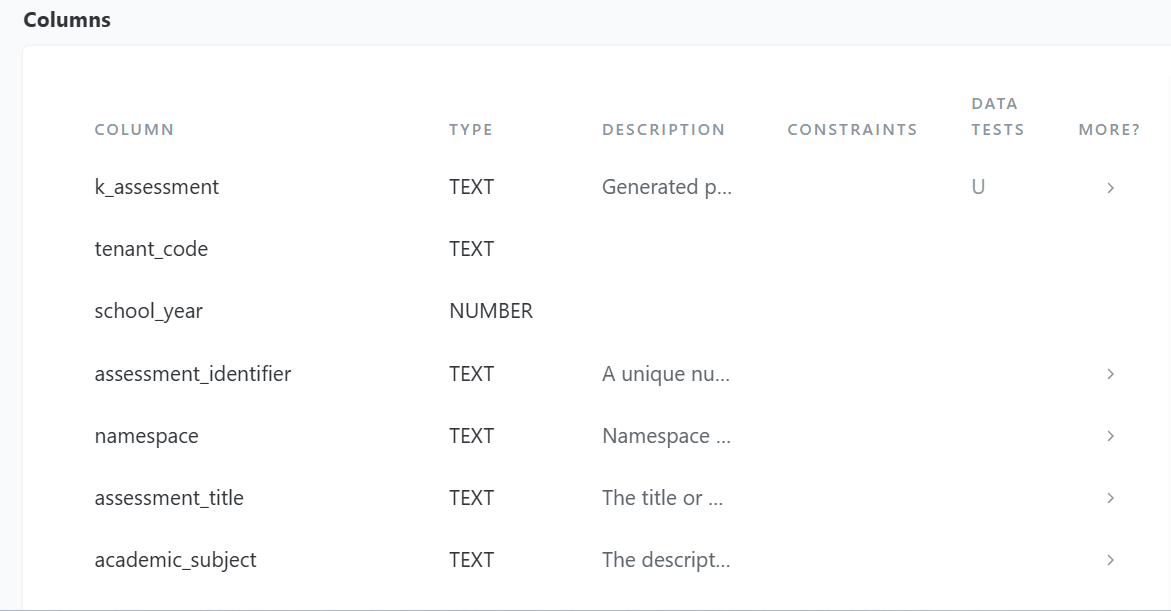Click the U unique test badge for k_assessment
The height and width of the screenshot is (611, 1171).
click(977, 187)
